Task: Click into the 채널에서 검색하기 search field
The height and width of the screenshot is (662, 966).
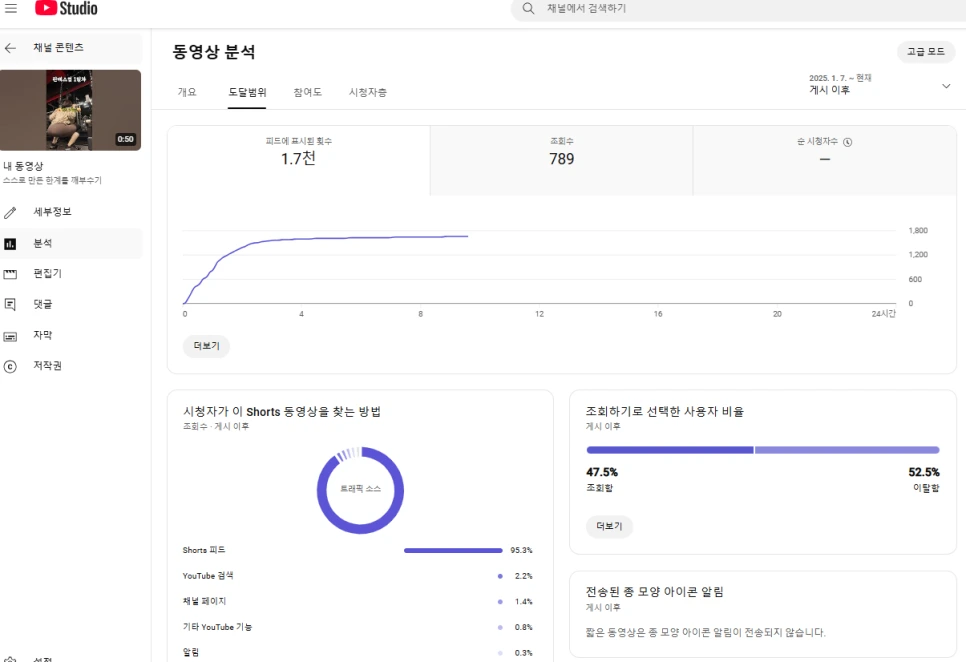Action: pos(739,9)
